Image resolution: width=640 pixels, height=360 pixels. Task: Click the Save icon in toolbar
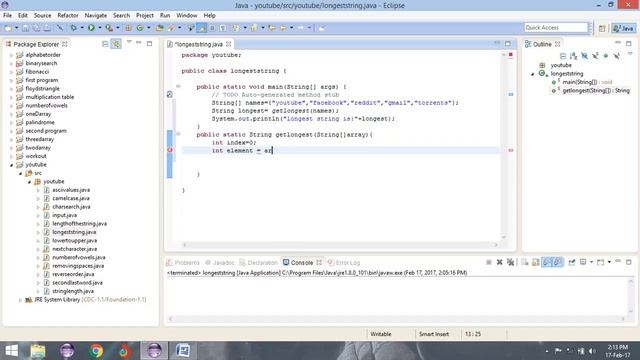point(25,28)
